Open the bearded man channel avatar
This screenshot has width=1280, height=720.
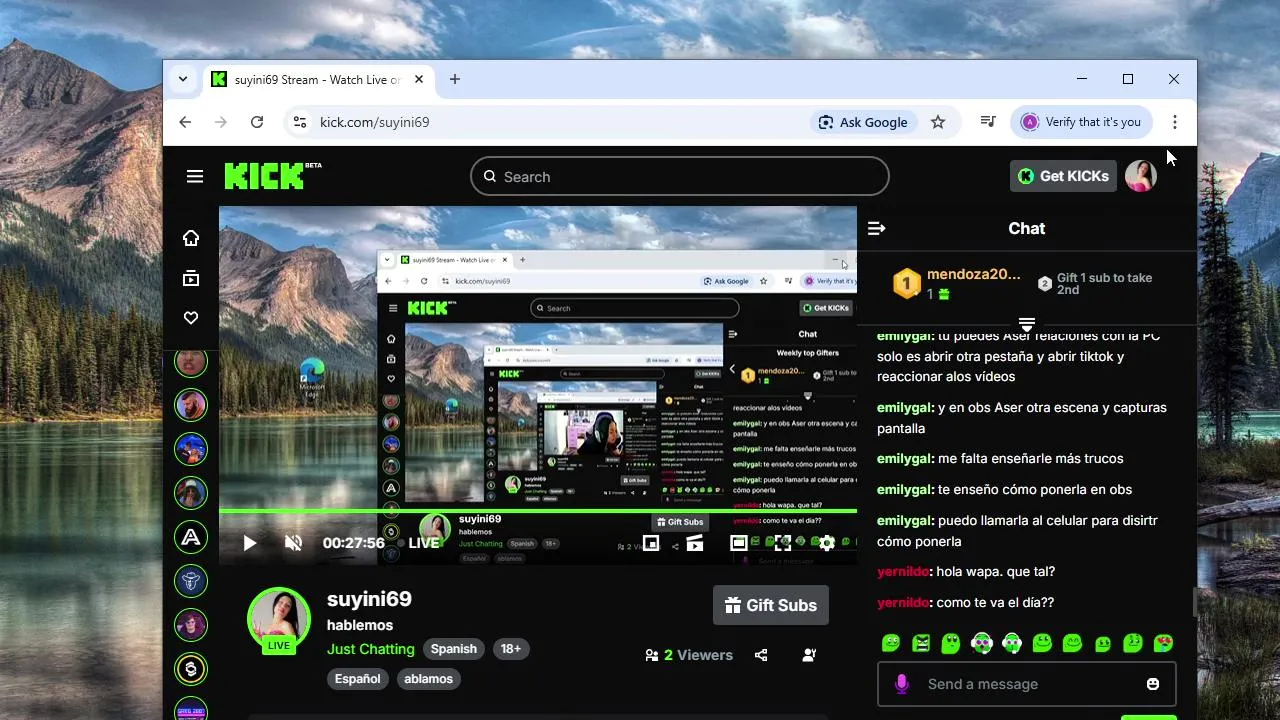[191, 405]
